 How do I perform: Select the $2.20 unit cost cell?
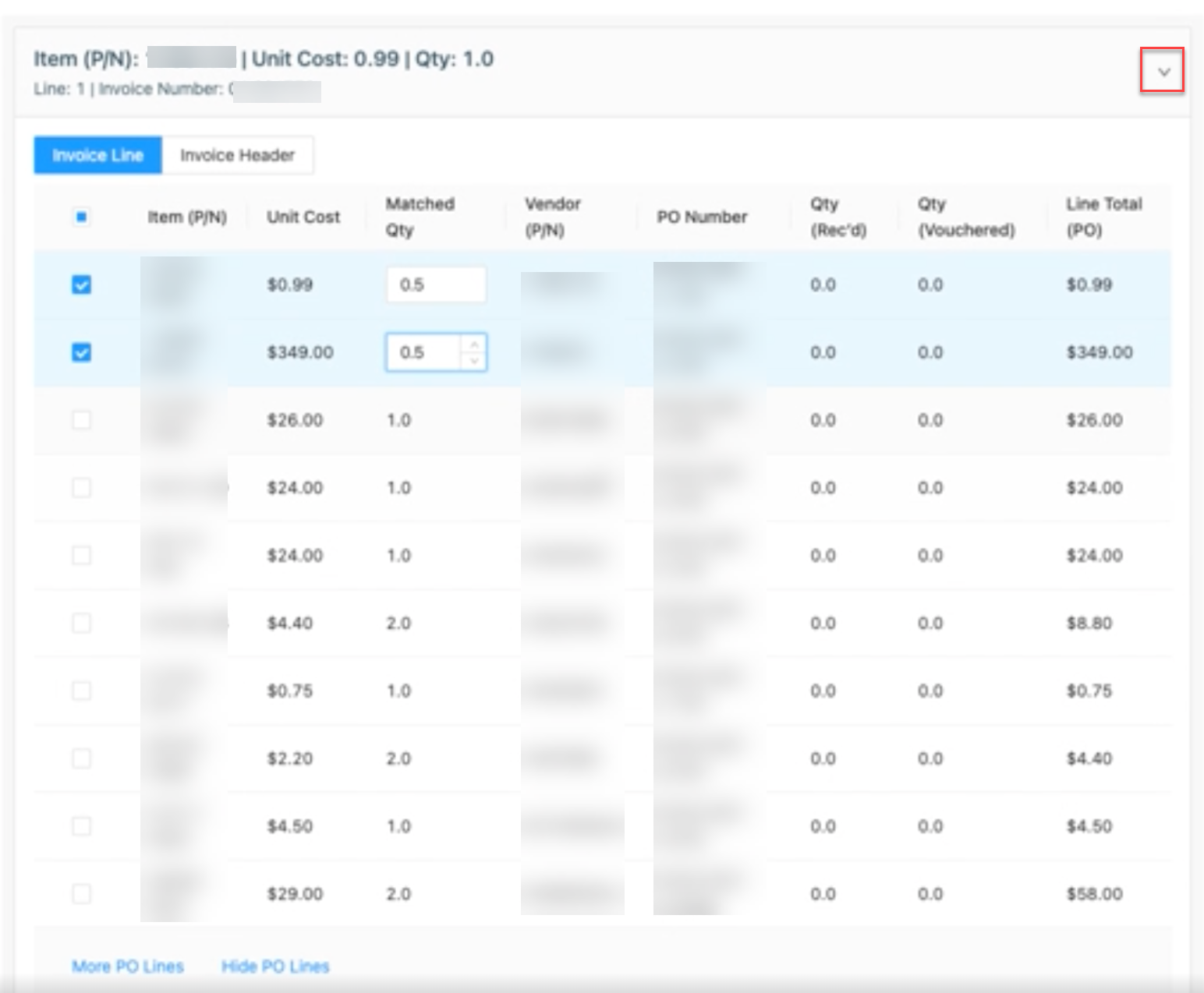pos(289,758)
